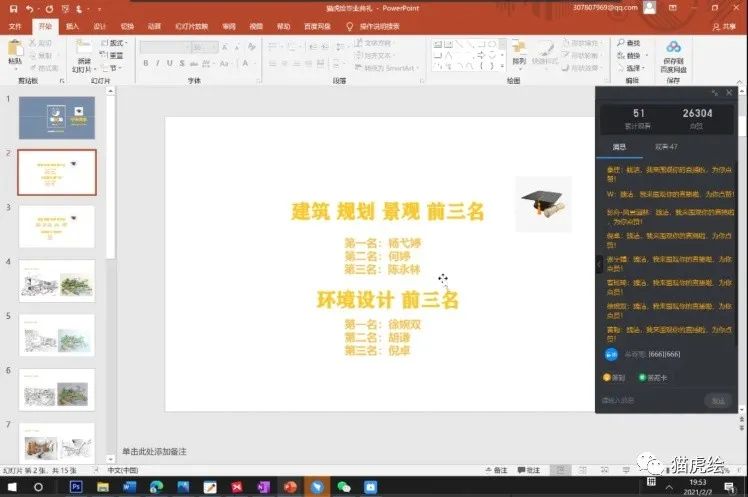Click the lightbulb 操作说明搜索 search box
The height and width of the screenshot is (497, 748).
[374, 26]
